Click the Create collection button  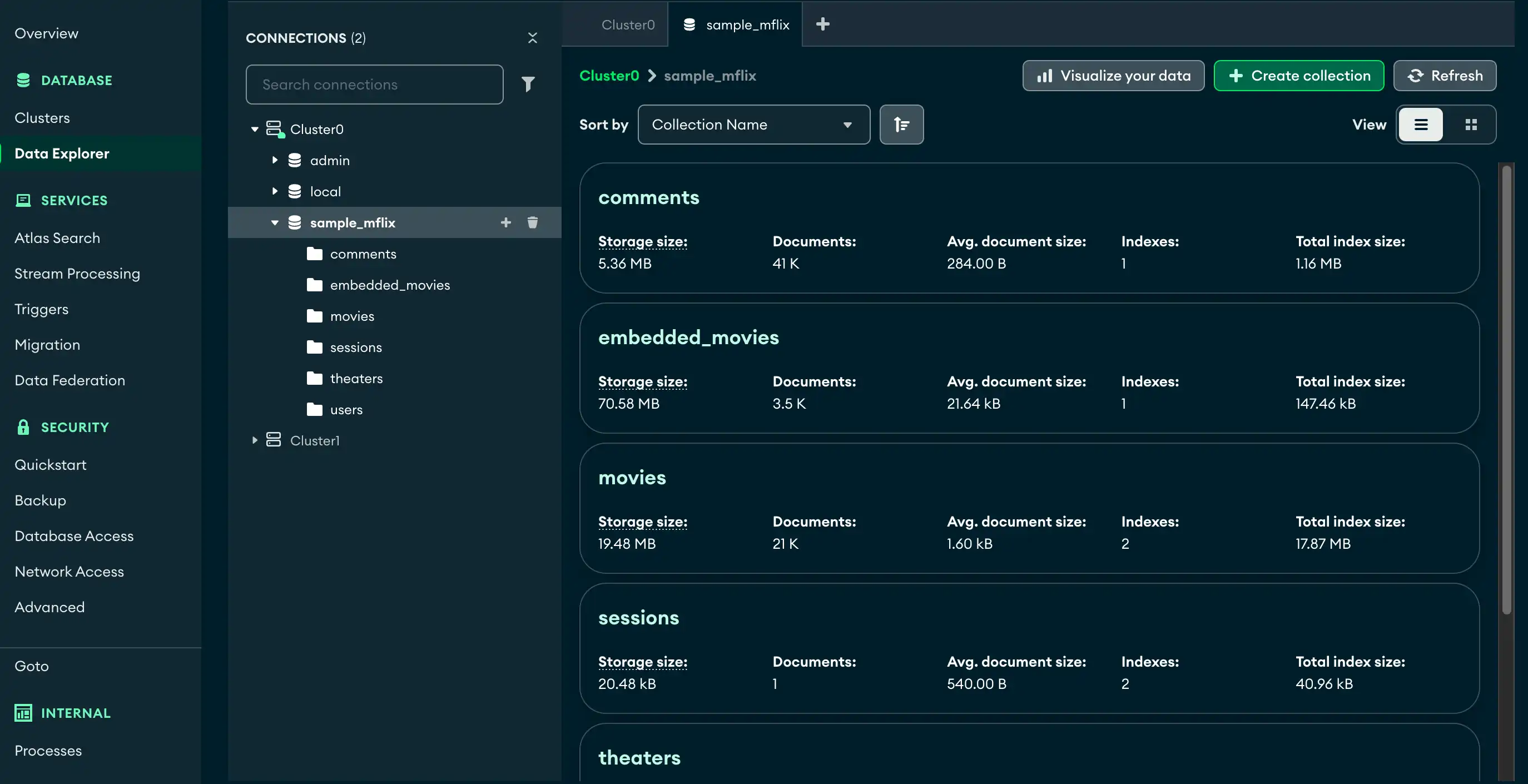tap(1298, 76)
